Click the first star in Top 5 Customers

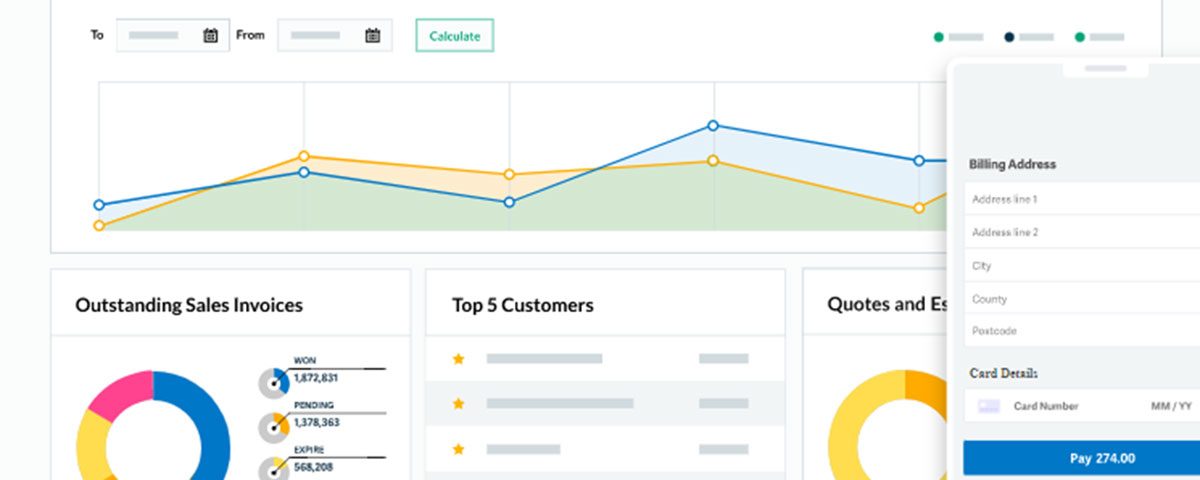(458, 358)
